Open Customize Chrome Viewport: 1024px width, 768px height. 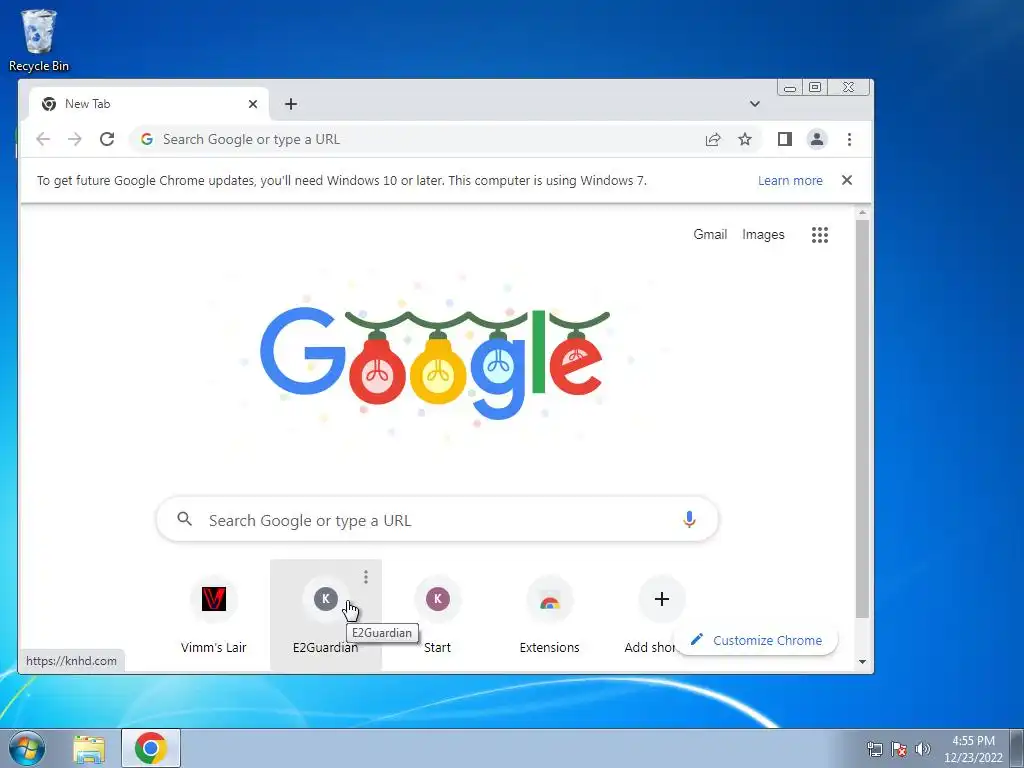(756, 640)
